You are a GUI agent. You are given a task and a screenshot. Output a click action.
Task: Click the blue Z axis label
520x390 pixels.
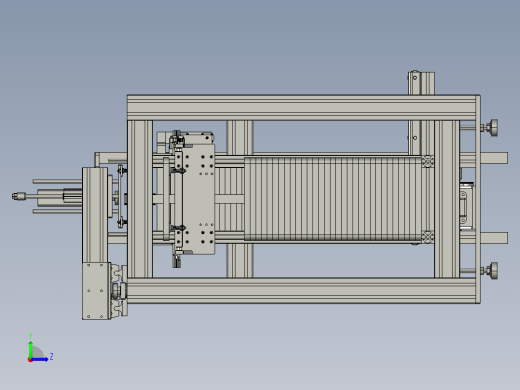point(51,356)
